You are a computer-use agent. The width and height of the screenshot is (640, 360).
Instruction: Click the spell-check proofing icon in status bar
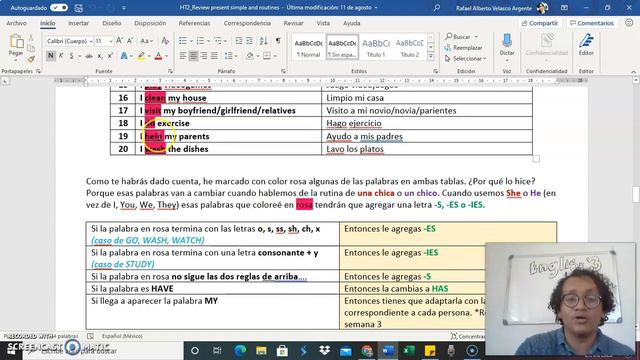90,336
